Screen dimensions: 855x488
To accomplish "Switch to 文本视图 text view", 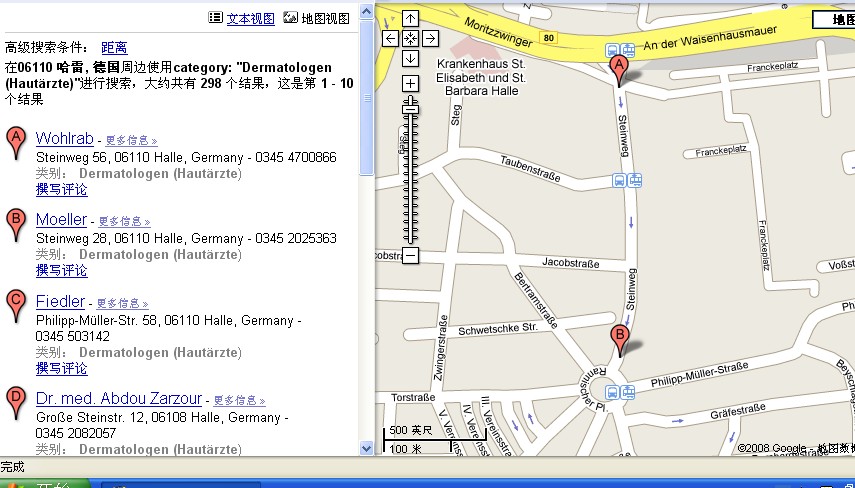I will pos(251,19).
